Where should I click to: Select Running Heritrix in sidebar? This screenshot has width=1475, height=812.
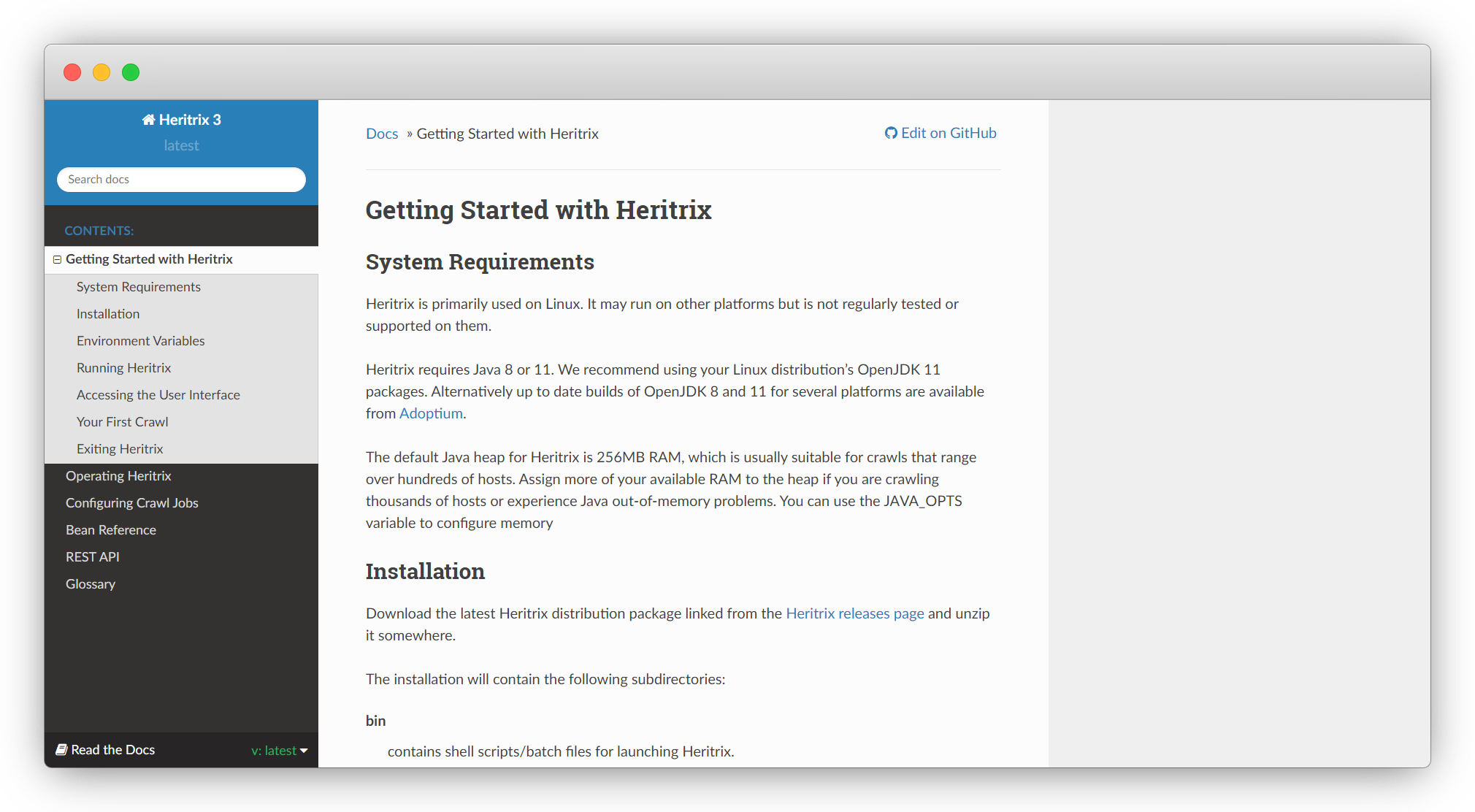pos(124,368)
